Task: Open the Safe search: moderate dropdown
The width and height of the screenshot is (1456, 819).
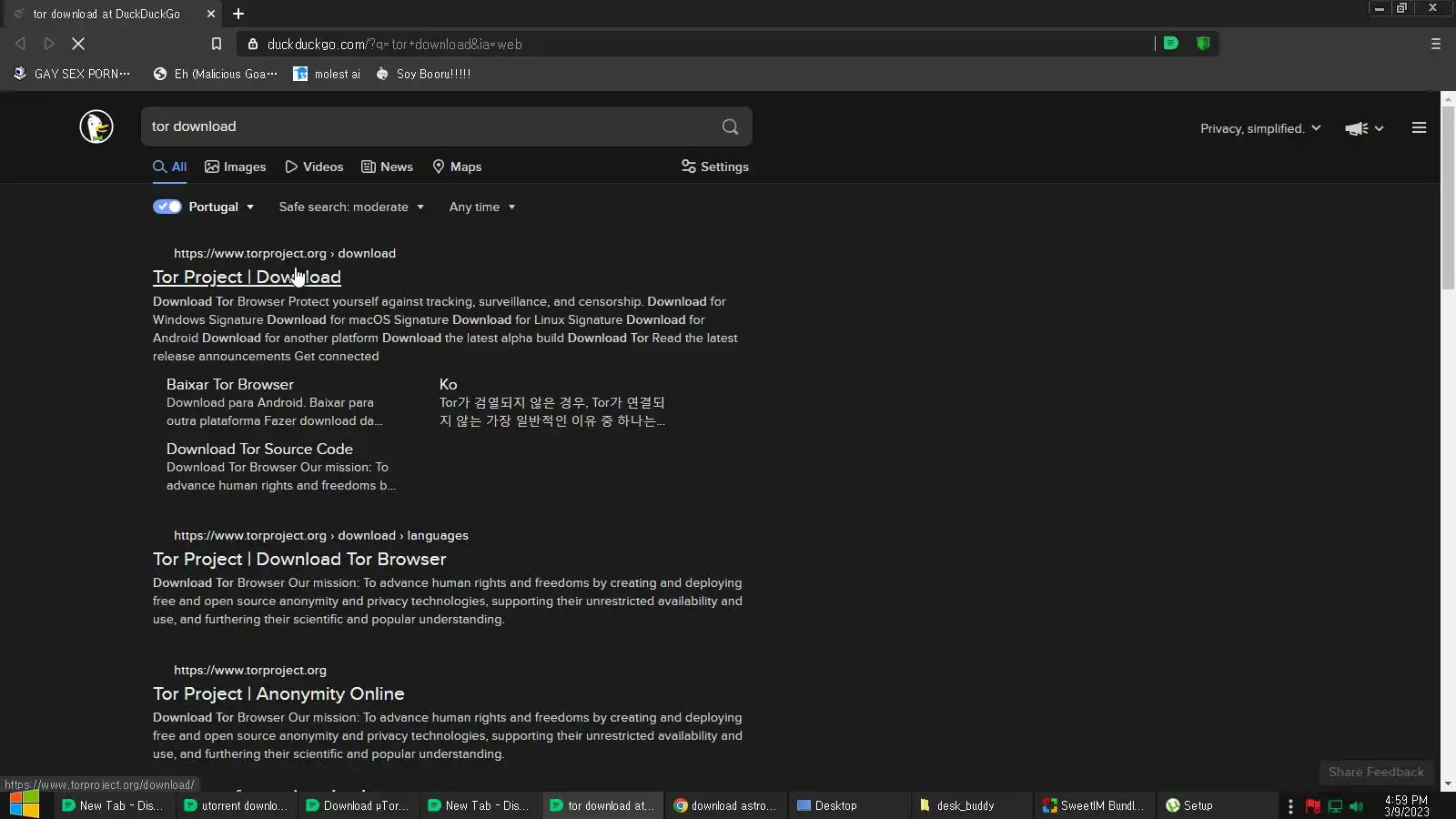Action: 351,207
